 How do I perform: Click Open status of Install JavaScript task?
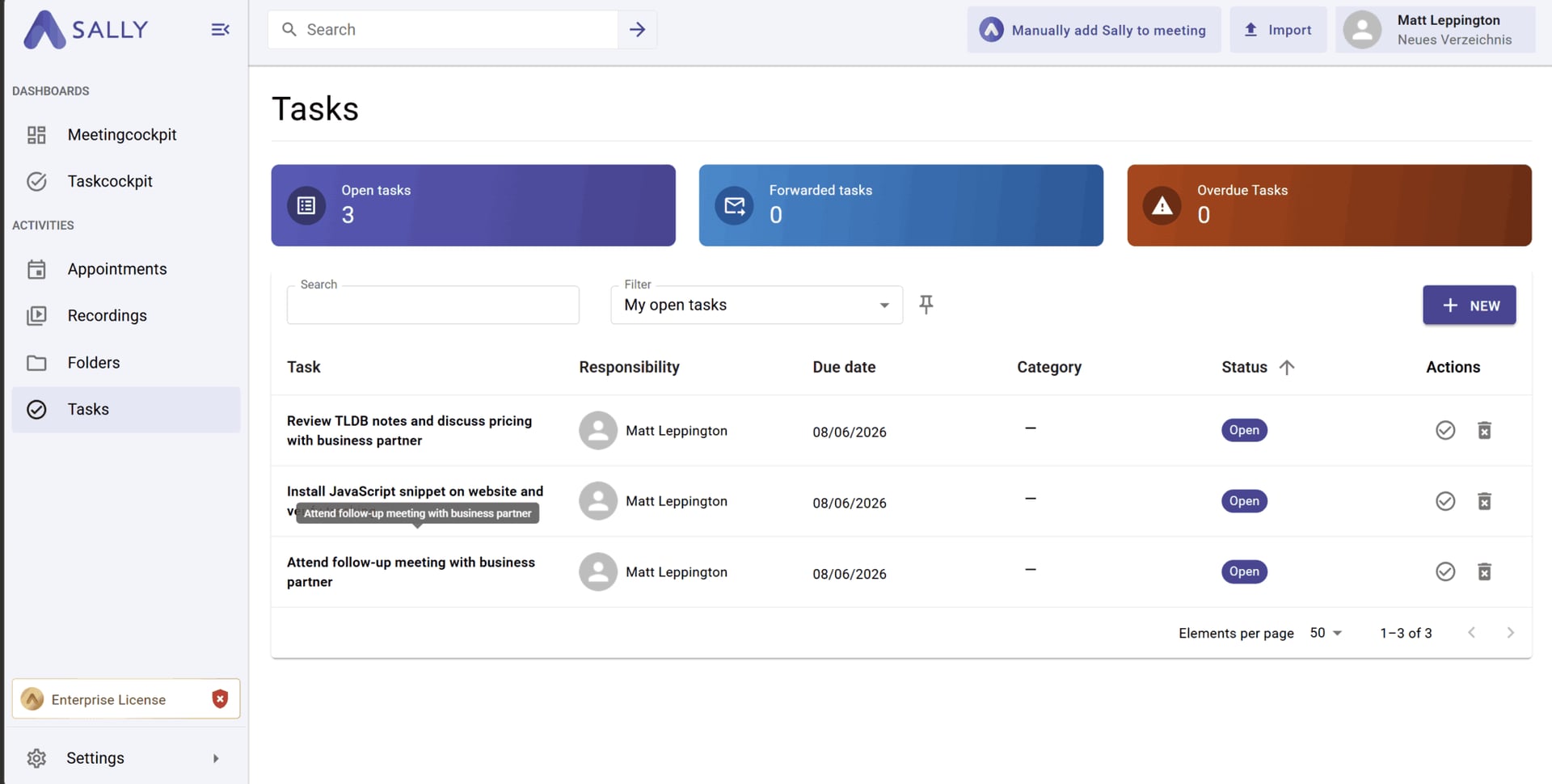(x=1244, y=501)
